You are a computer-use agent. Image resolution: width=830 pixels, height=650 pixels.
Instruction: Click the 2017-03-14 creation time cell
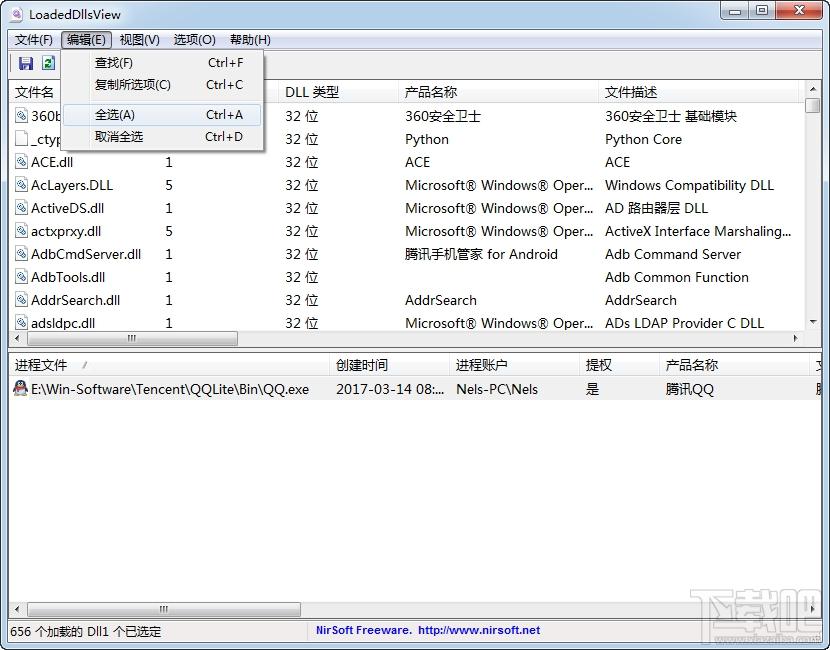pyautogui.click(x=390, y=389)
